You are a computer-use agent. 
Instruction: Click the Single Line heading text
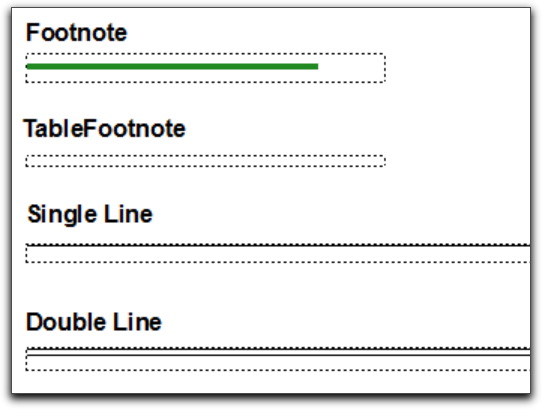tap(90, 214)
